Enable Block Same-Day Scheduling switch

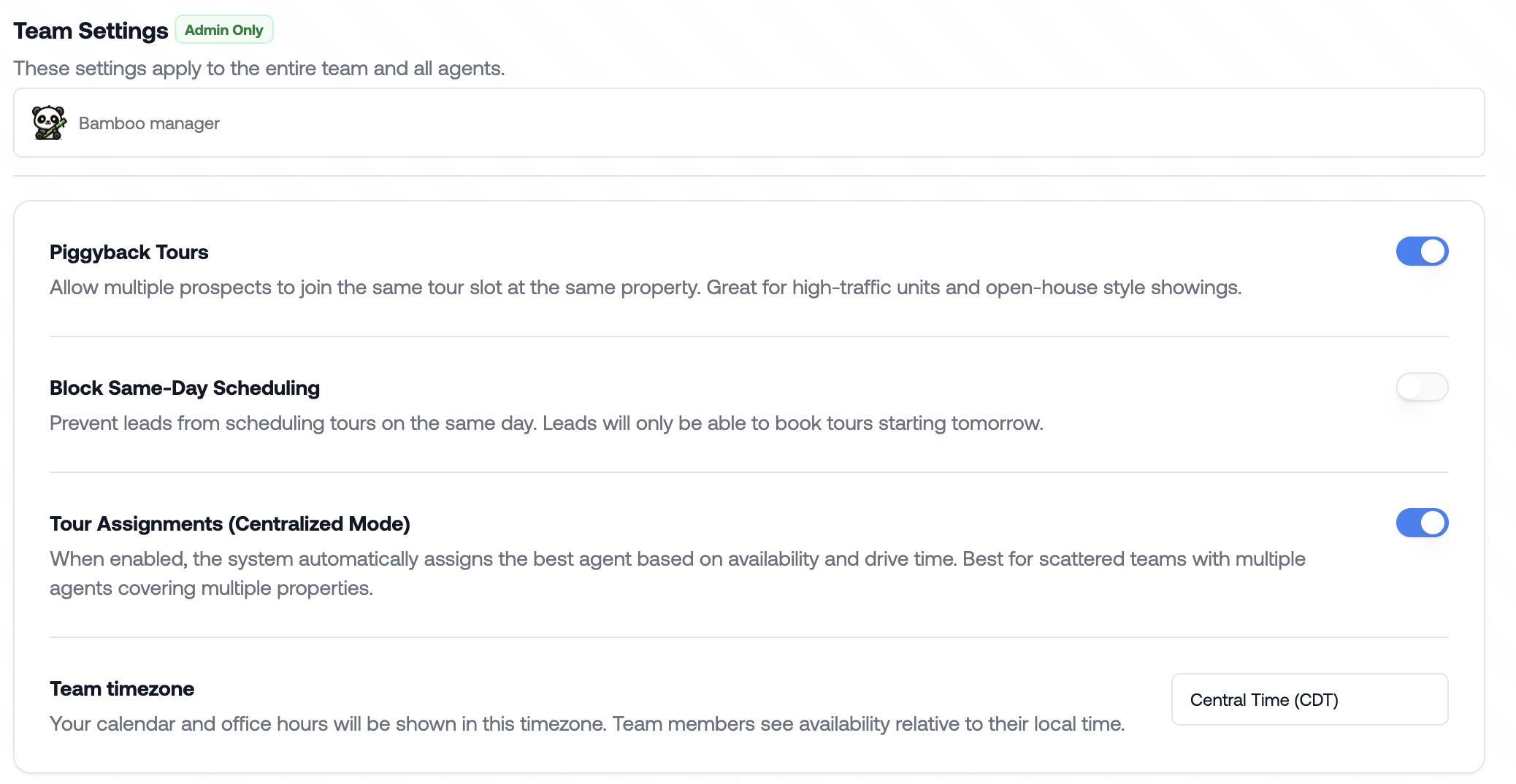click(1422, 387)
